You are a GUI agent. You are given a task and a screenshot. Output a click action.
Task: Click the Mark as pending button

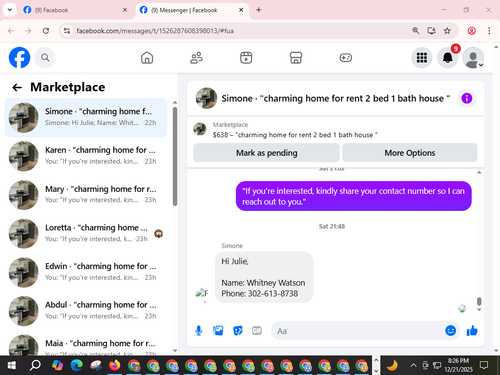tap(267, 153)
